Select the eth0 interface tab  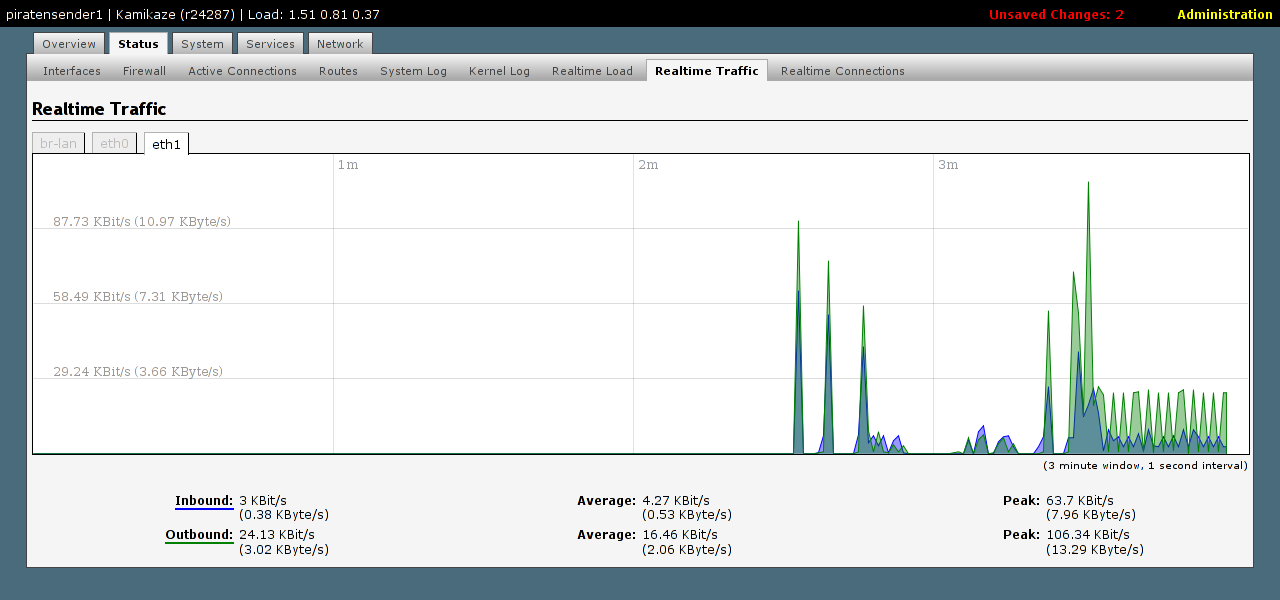click(x=114, y=144)
